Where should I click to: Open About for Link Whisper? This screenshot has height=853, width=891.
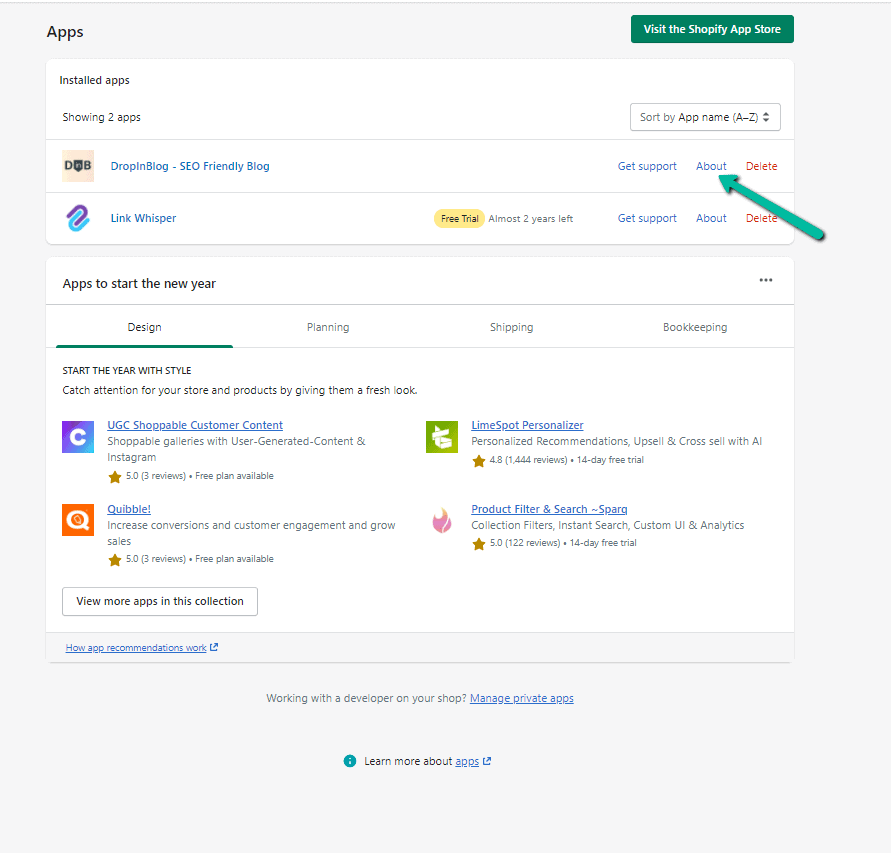(711, 218)
